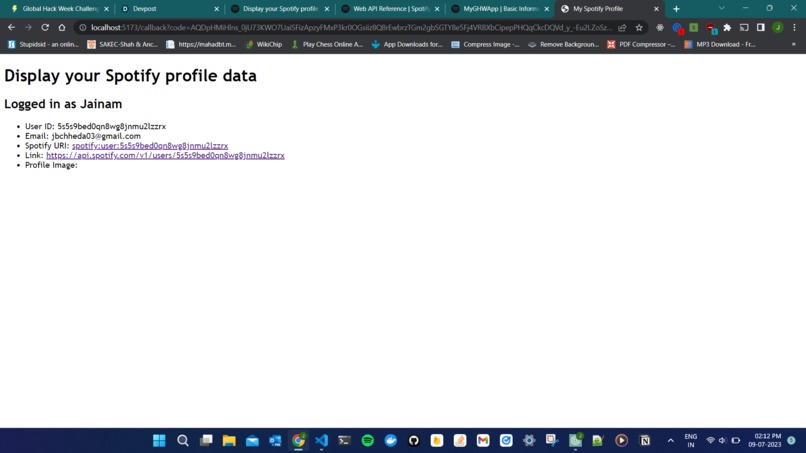Open the Remove Background bookmark

tap(563, 44)
